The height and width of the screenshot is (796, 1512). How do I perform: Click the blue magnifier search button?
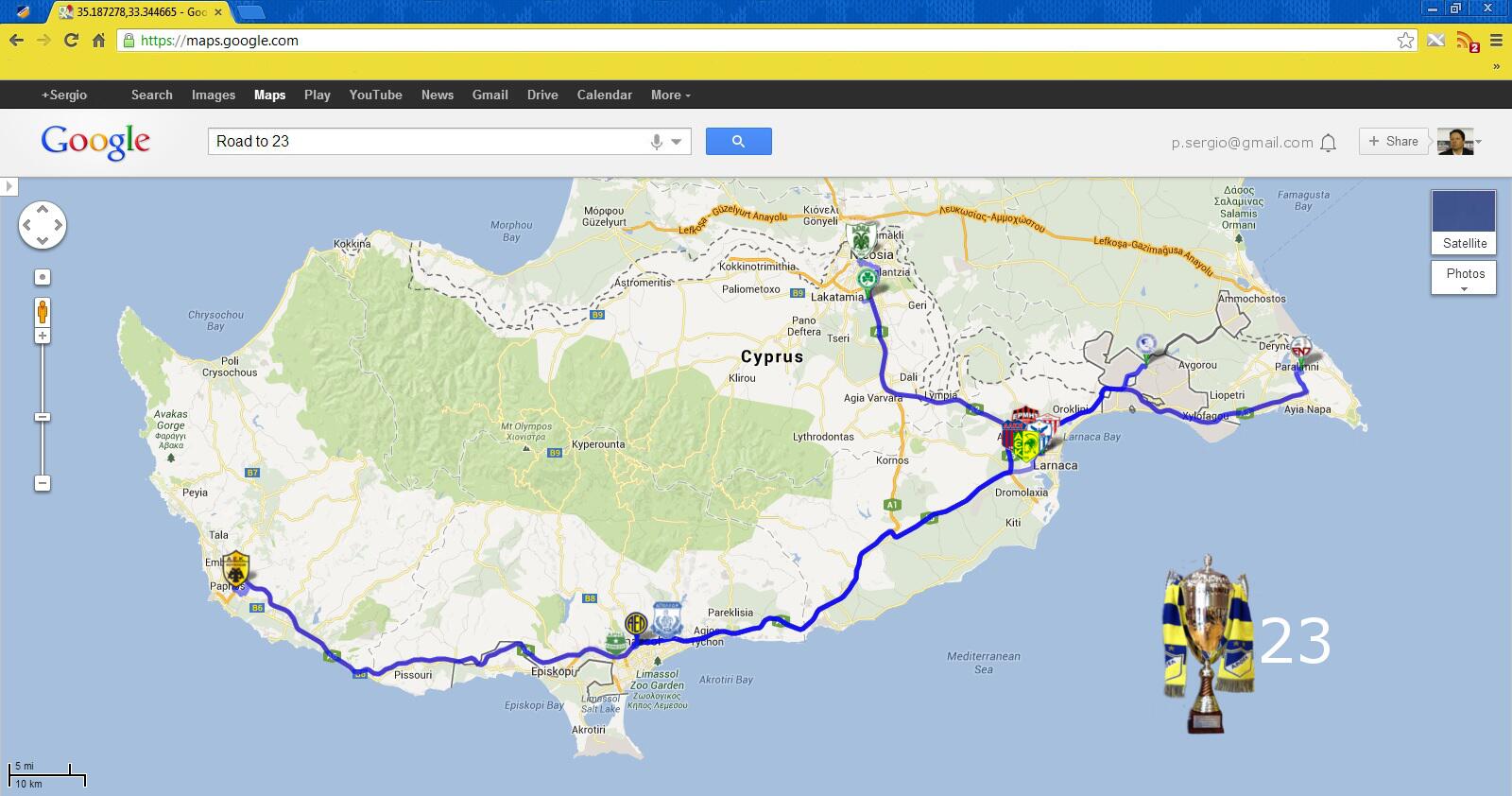739,141
